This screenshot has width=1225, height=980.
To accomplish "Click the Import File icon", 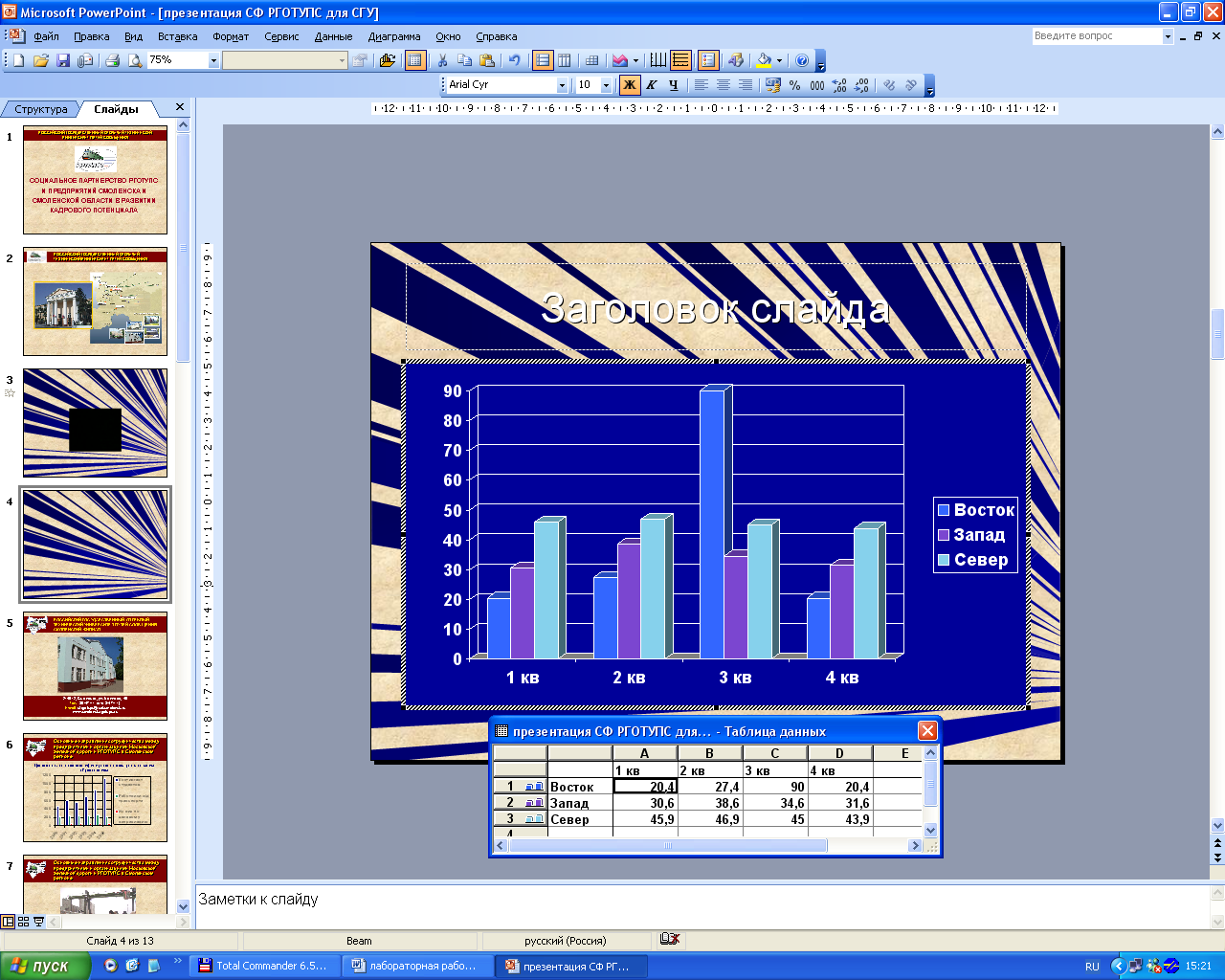I will (x=387, y=60).
